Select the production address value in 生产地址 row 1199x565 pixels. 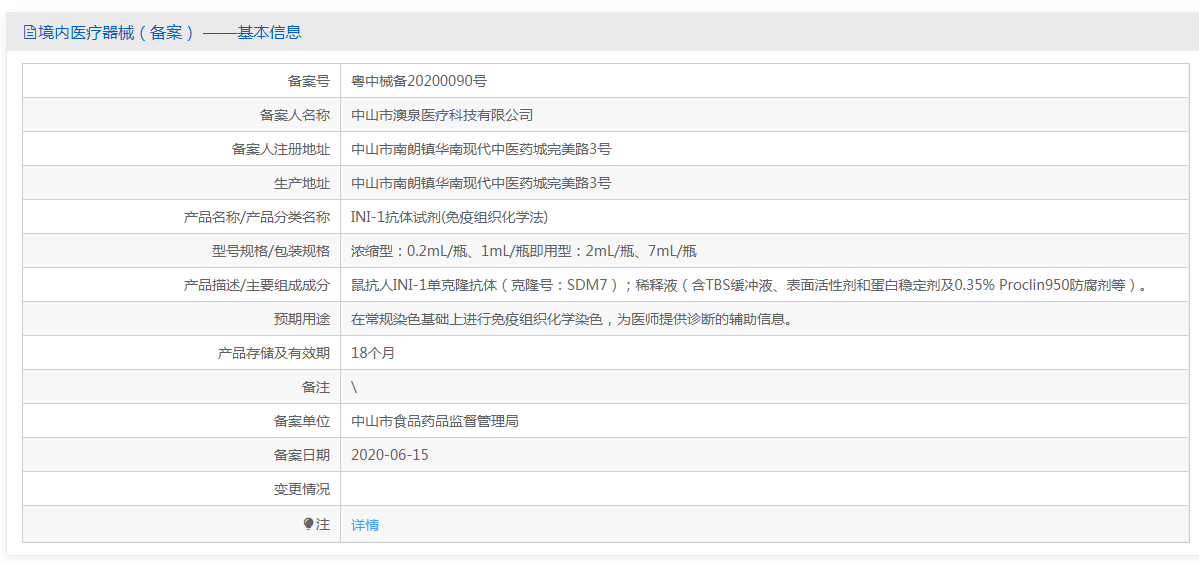tap(481, 183)
